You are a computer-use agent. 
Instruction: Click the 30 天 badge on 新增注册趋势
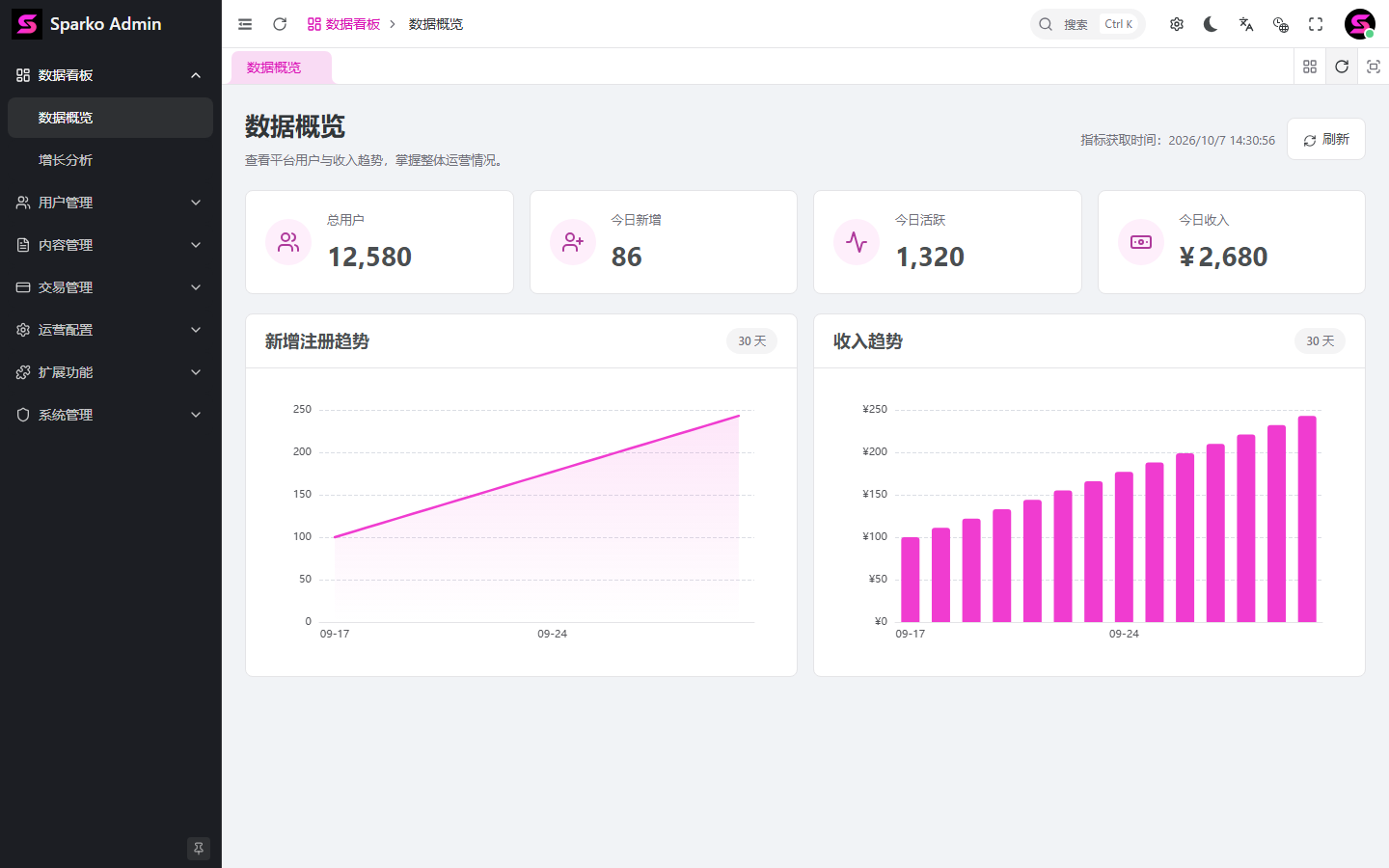point(752,341)
